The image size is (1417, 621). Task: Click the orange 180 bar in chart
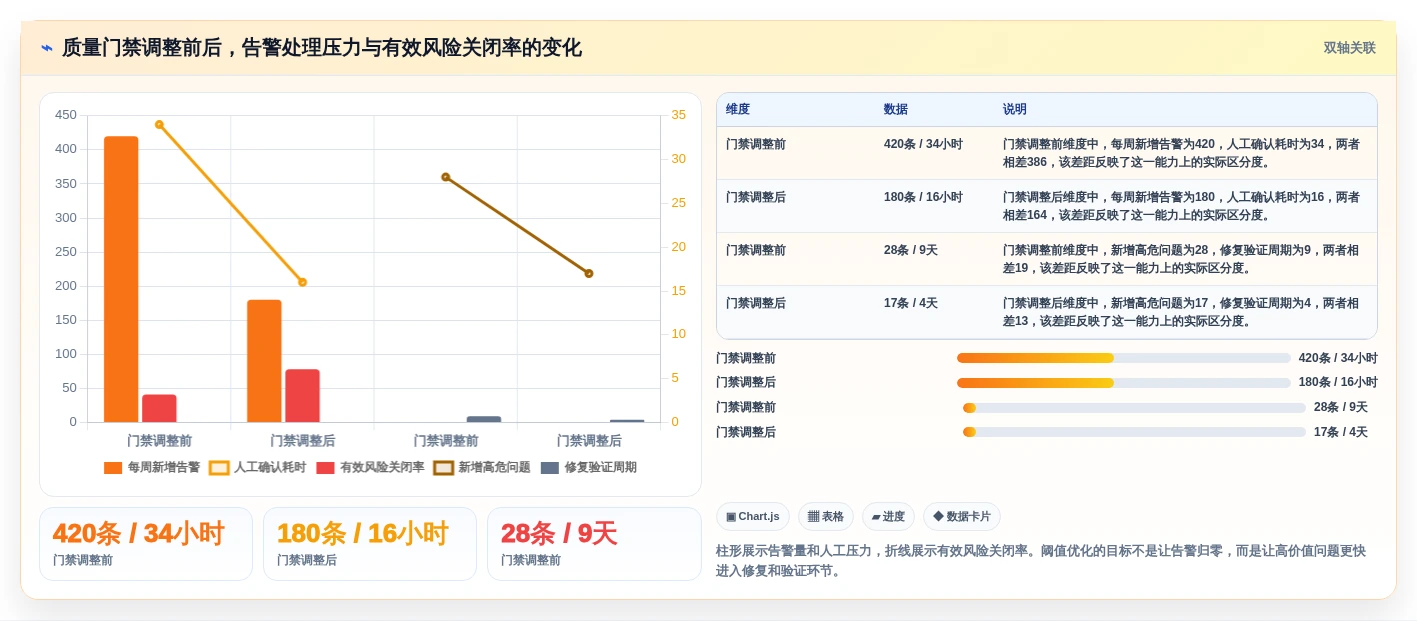pyautogui.click(x=264, y=361)
